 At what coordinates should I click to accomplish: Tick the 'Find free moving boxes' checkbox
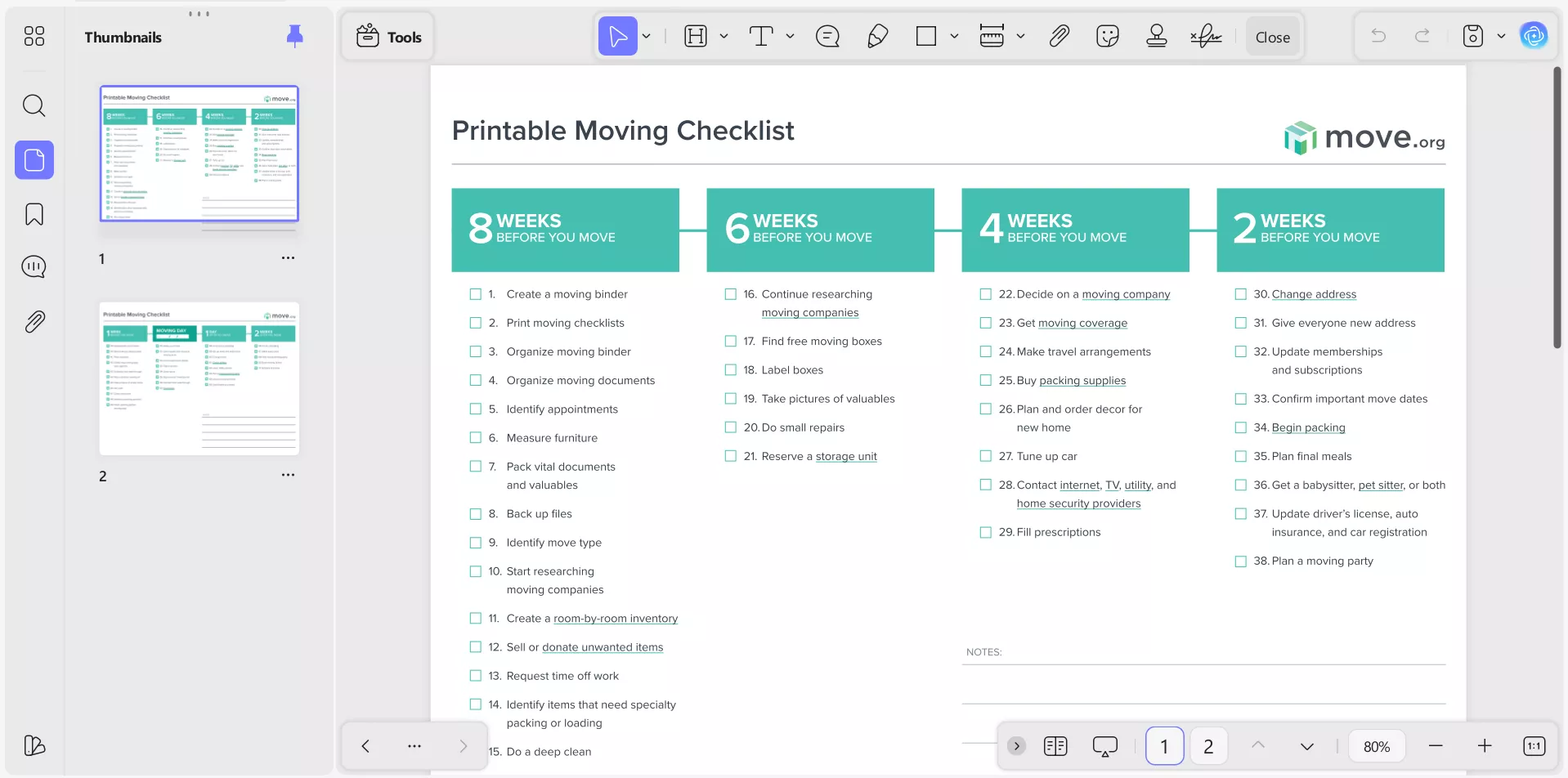(x=730, y=342)
